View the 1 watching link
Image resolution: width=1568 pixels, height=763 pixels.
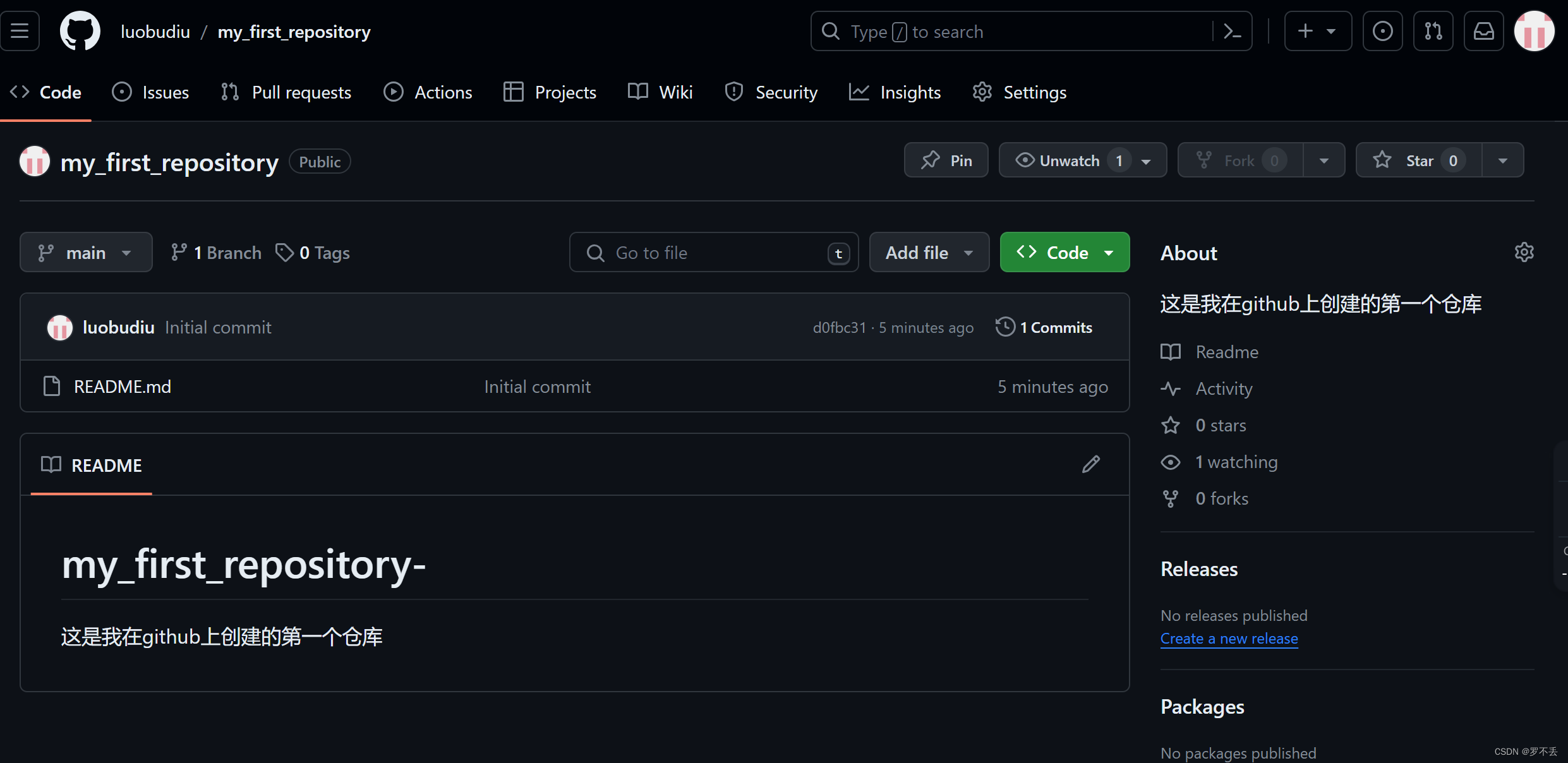coord(1219,462)
